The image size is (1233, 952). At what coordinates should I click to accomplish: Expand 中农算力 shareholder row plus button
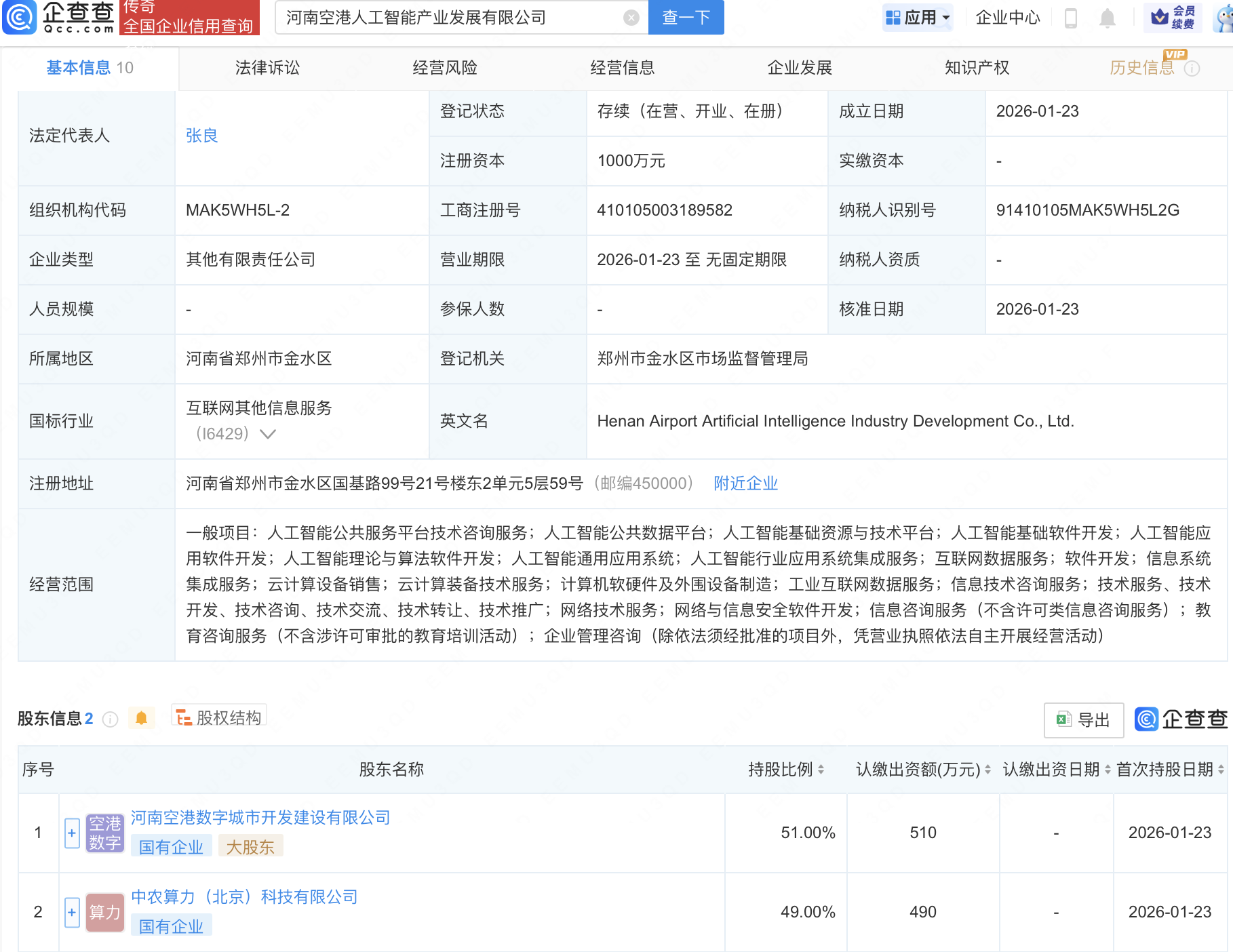point(72,913)
